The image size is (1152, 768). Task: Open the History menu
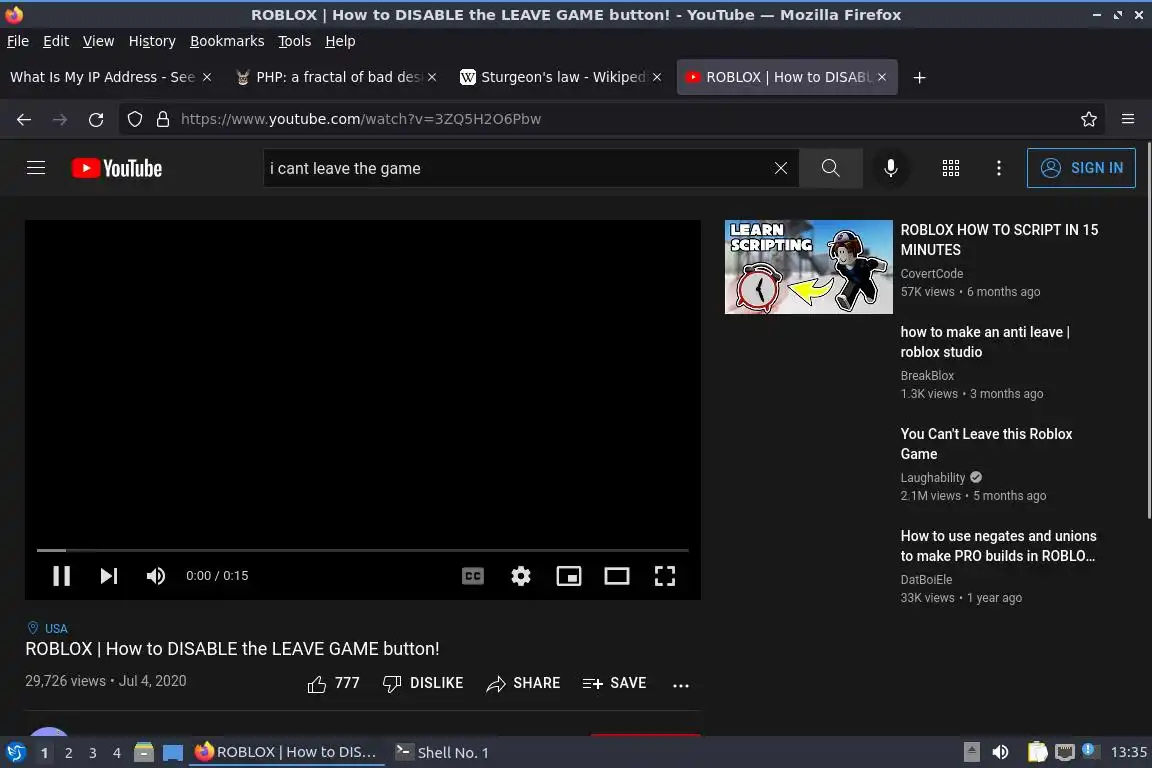(x=152, y=41)
